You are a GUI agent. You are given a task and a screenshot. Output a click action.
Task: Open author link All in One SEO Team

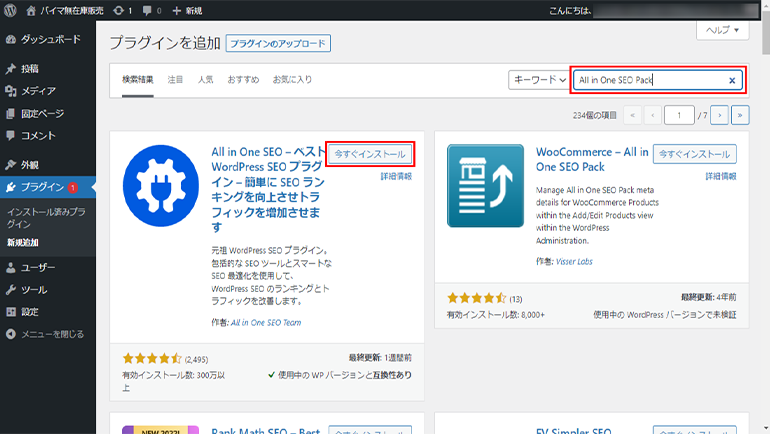pyautogui.click(x=266, y=323)
